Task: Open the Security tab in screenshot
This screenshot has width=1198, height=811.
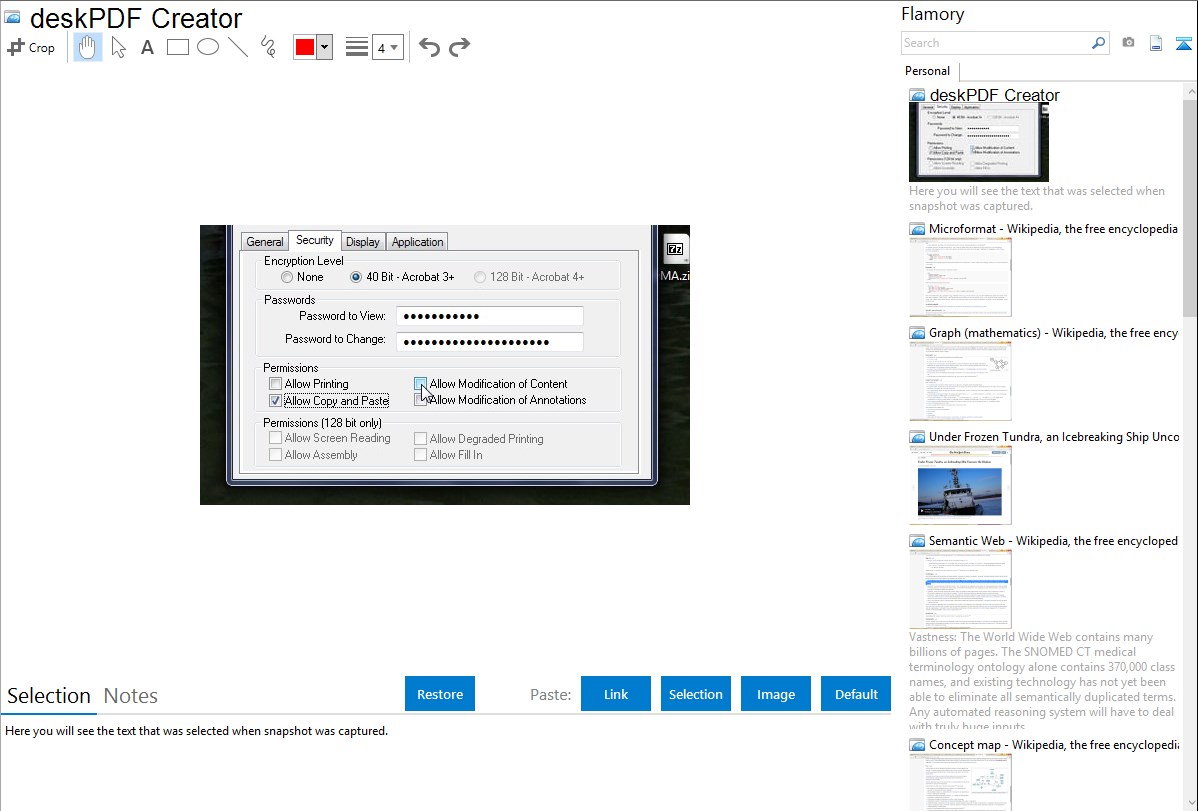Action: click(x=315, y=240)
